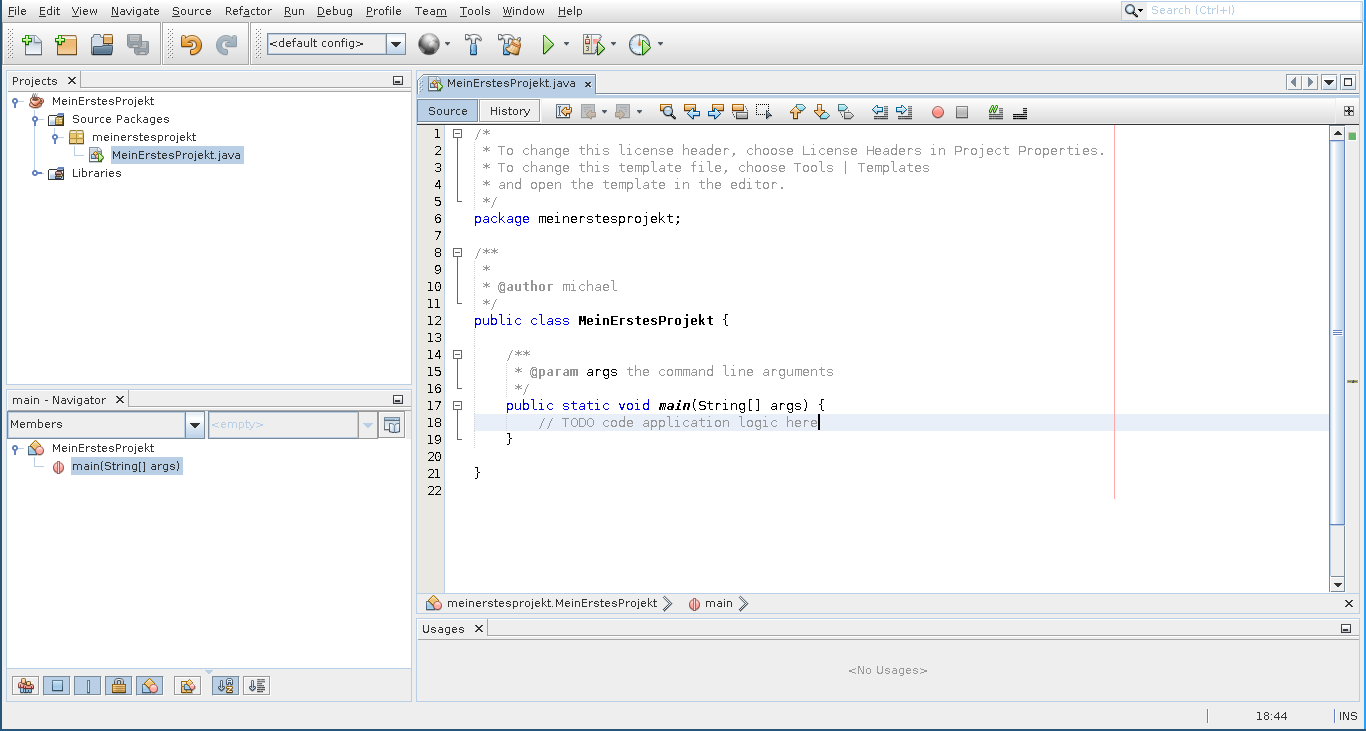
Task: Open the Navigator Members dropdown
Action: [195, 424]
